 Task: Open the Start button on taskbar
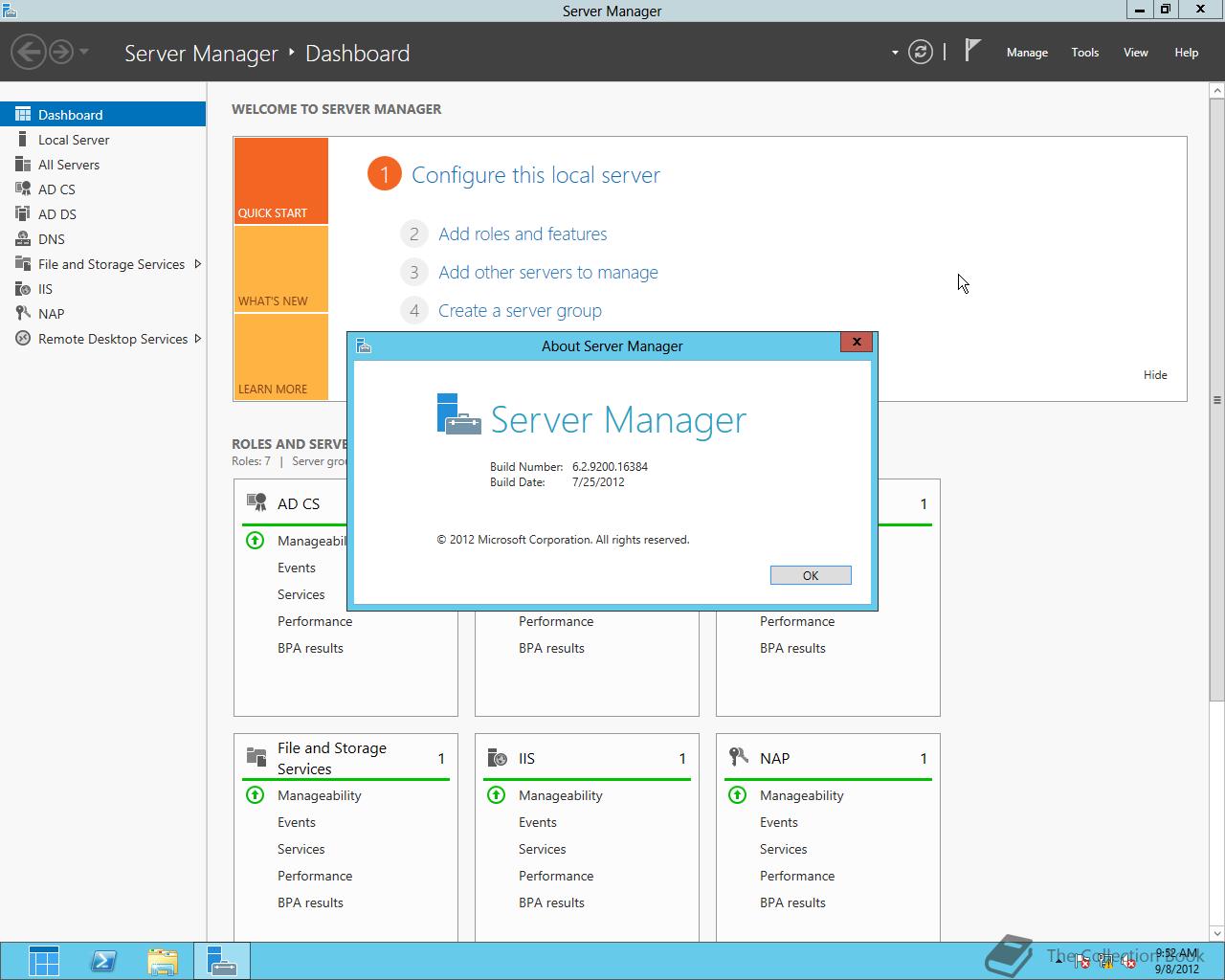pos(44,961)
